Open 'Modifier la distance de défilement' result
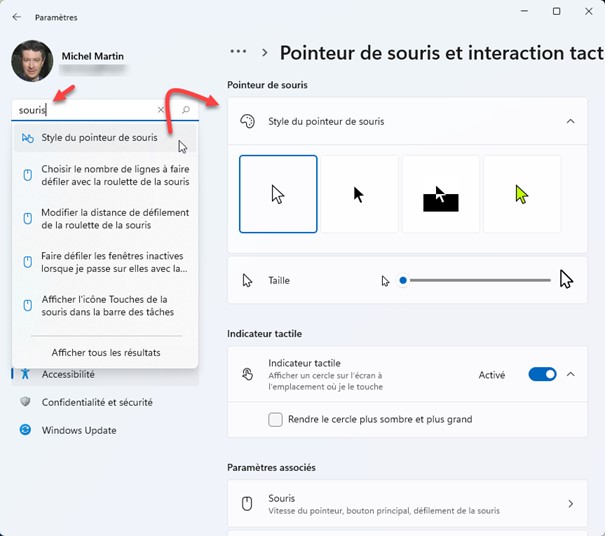Viewport: 605px width, 536px height. tap(105, 219)
